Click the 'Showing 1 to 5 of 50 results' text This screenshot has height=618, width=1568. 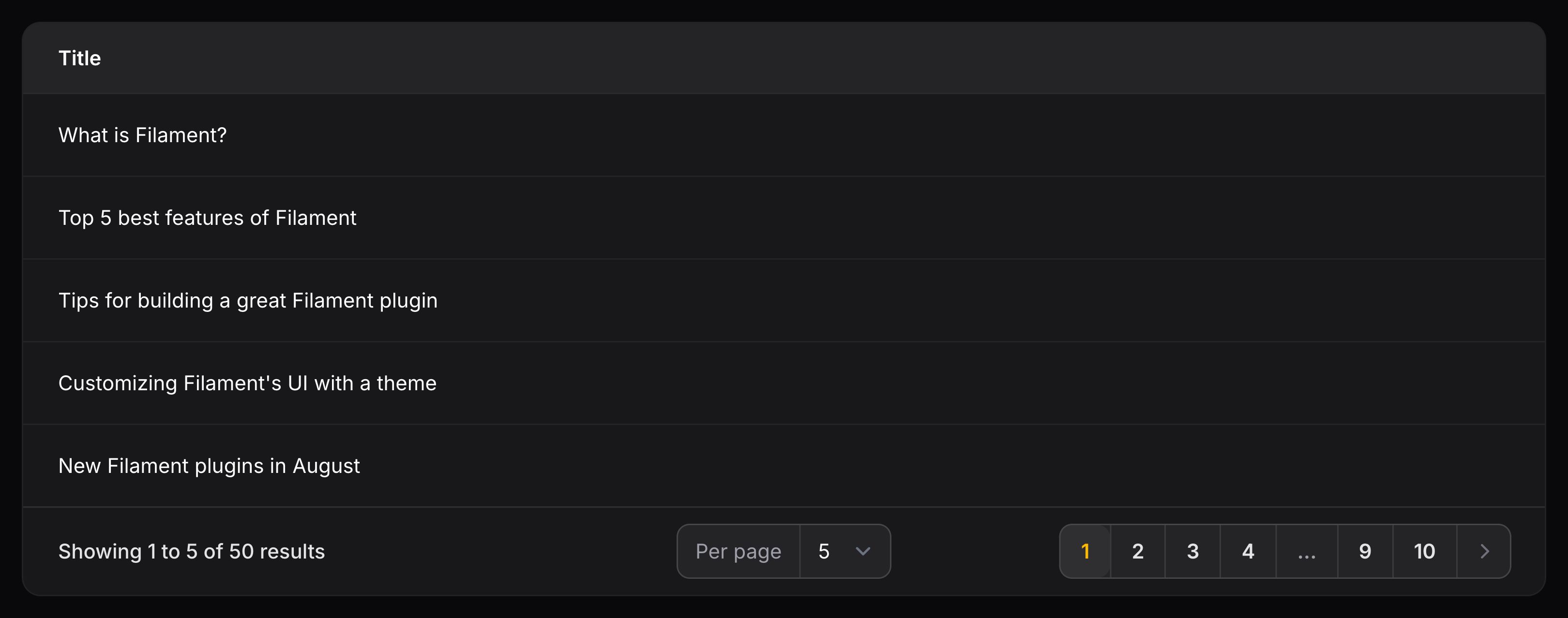tap(191, 551)
